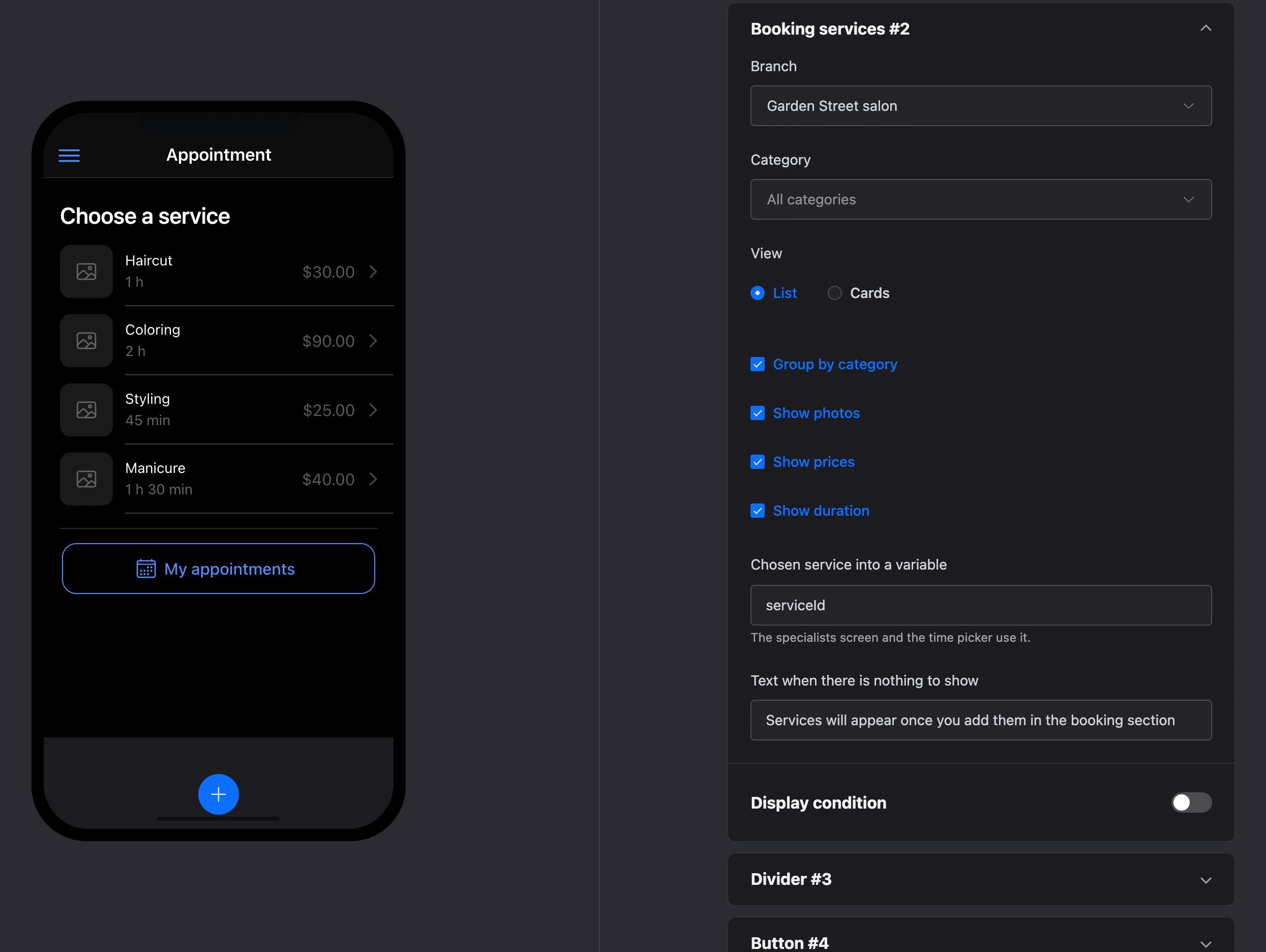Open the Haircut row chevron arrow
Viewport: 1266px width, 952px height.
[373, 272]
